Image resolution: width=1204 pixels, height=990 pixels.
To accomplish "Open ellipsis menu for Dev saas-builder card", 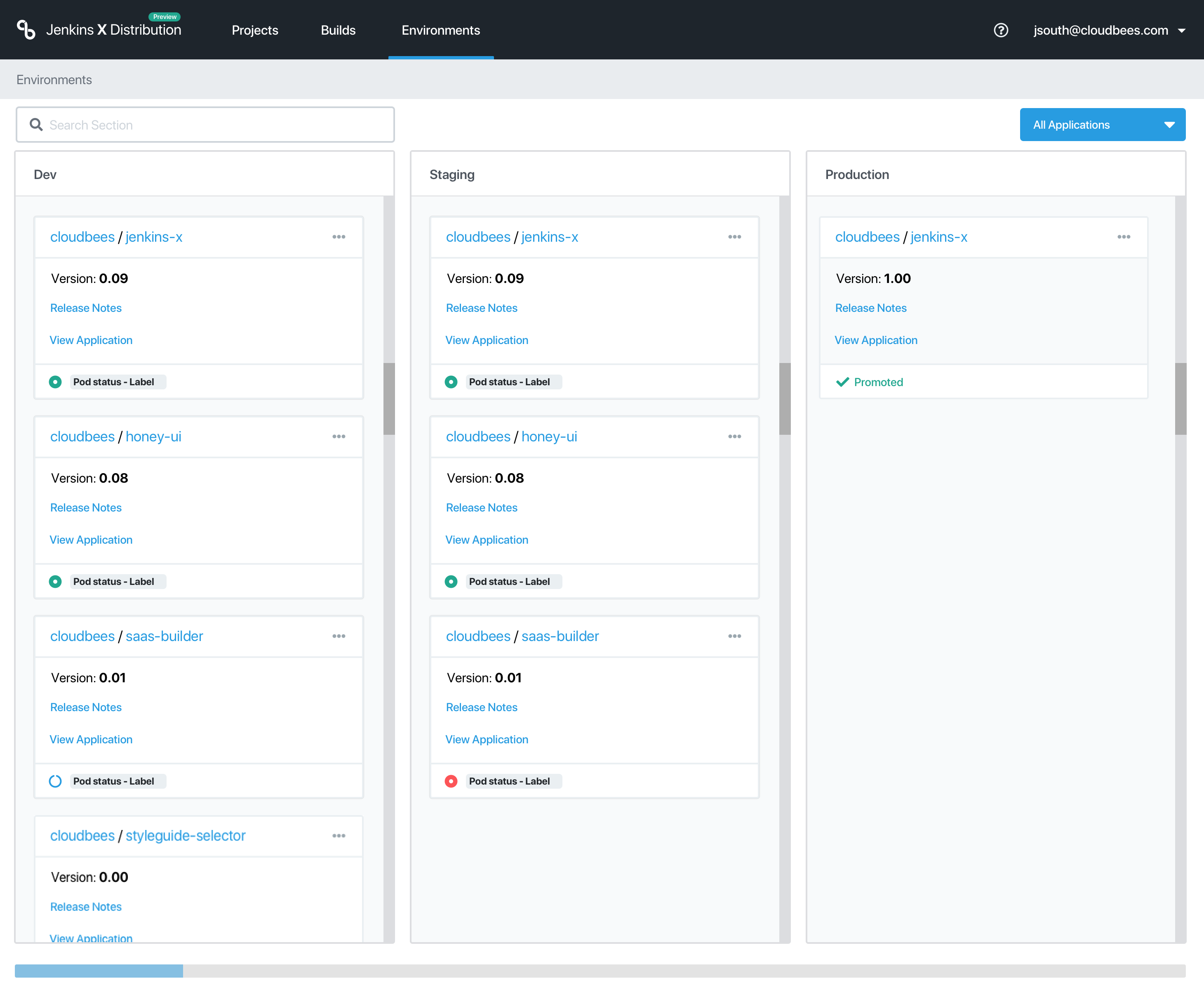I will click(339, 636).
